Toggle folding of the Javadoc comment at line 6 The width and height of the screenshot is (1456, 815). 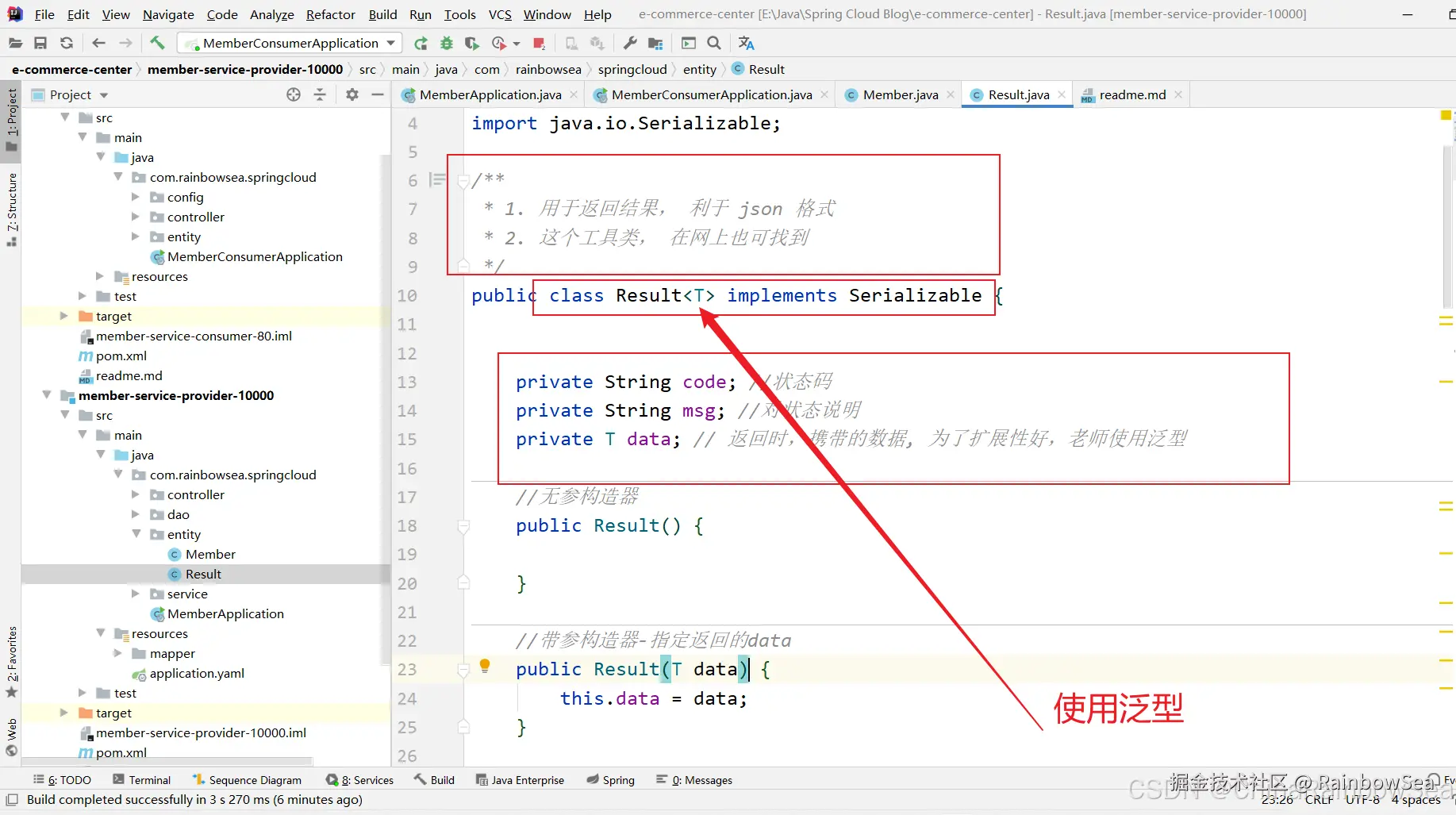coord(463,182)
